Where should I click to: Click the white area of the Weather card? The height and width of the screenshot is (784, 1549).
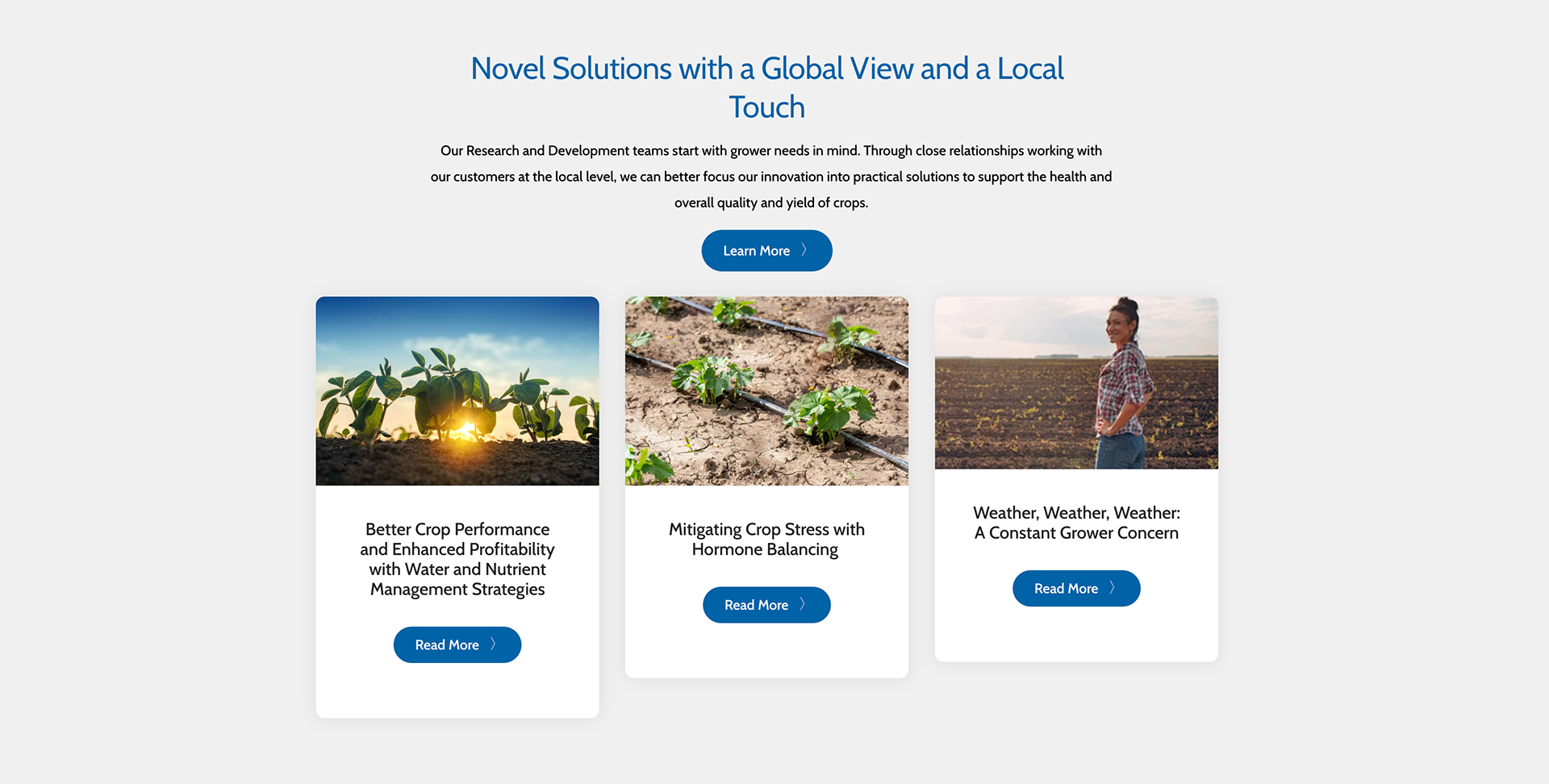point(1076,633)
